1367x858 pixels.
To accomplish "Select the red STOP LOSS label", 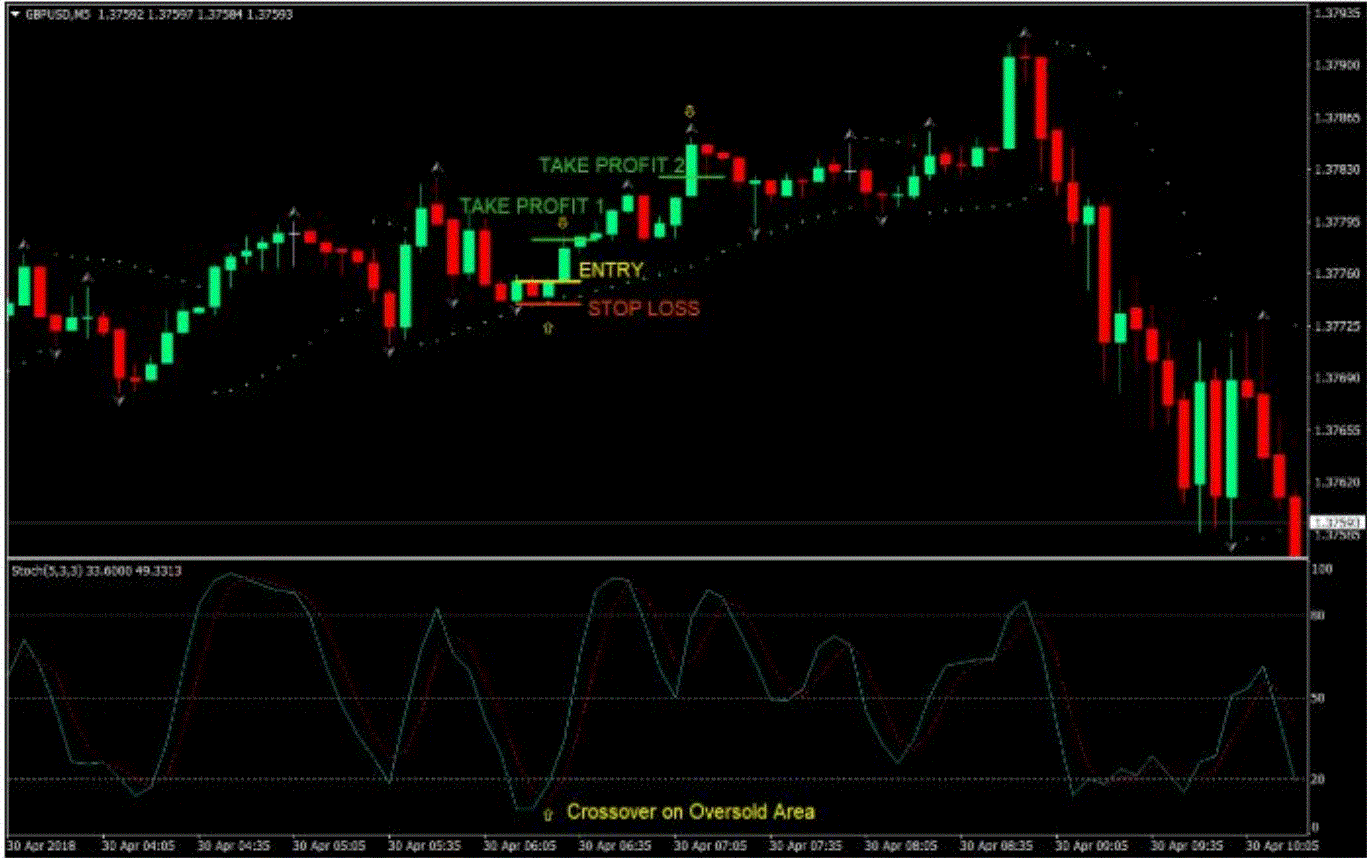I will click(644, 309).
